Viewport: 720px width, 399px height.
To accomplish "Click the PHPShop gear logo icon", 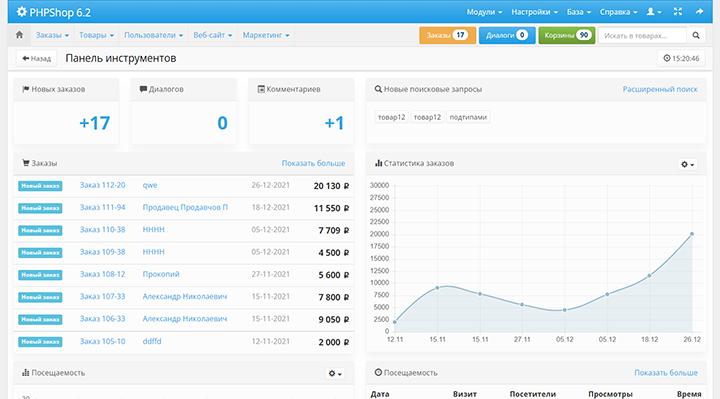I will [22, 12].
